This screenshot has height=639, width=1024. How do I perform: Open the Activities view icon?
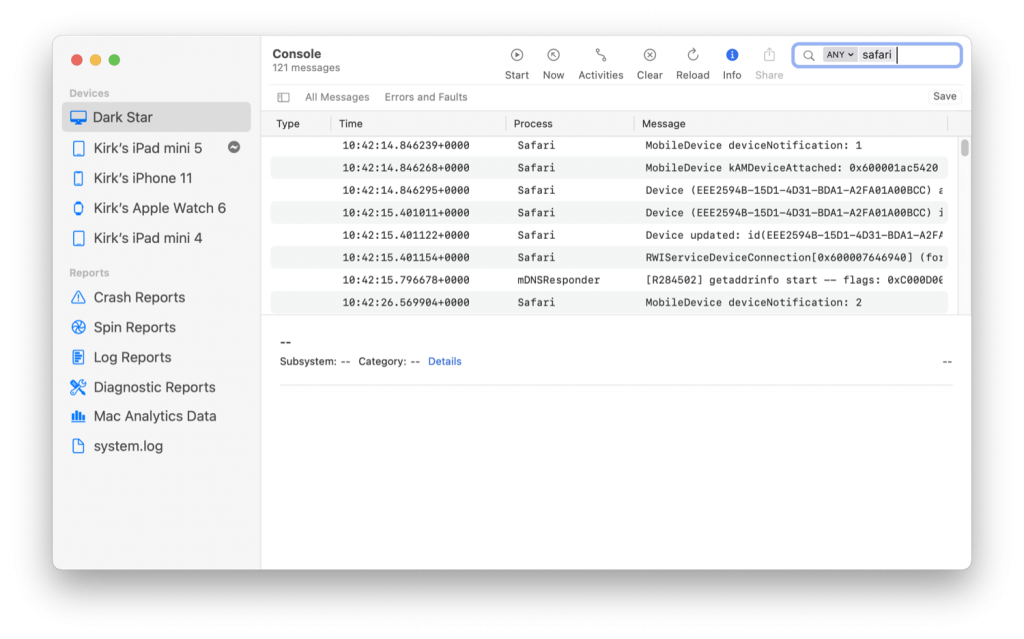click(x=600, y=54)
